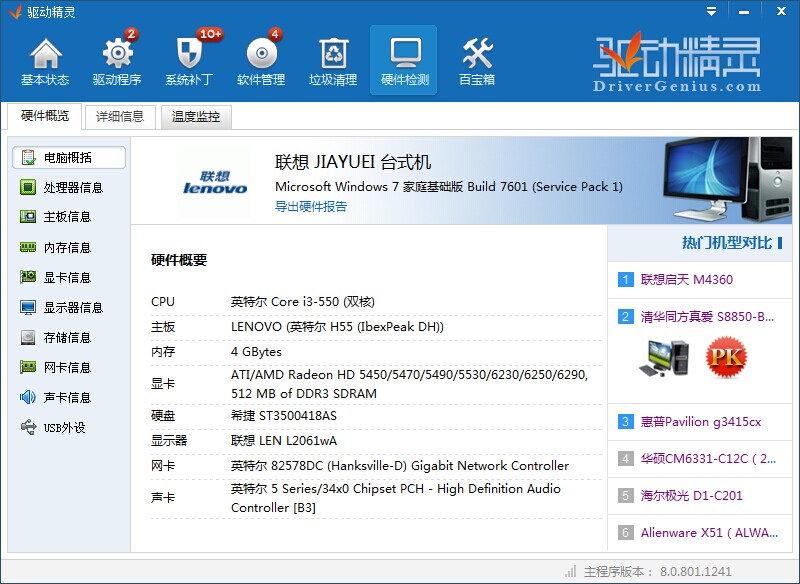800x584 pixels.
Task: Click the desktop PC thumbnail beside PK
Action: pos(664,358)
